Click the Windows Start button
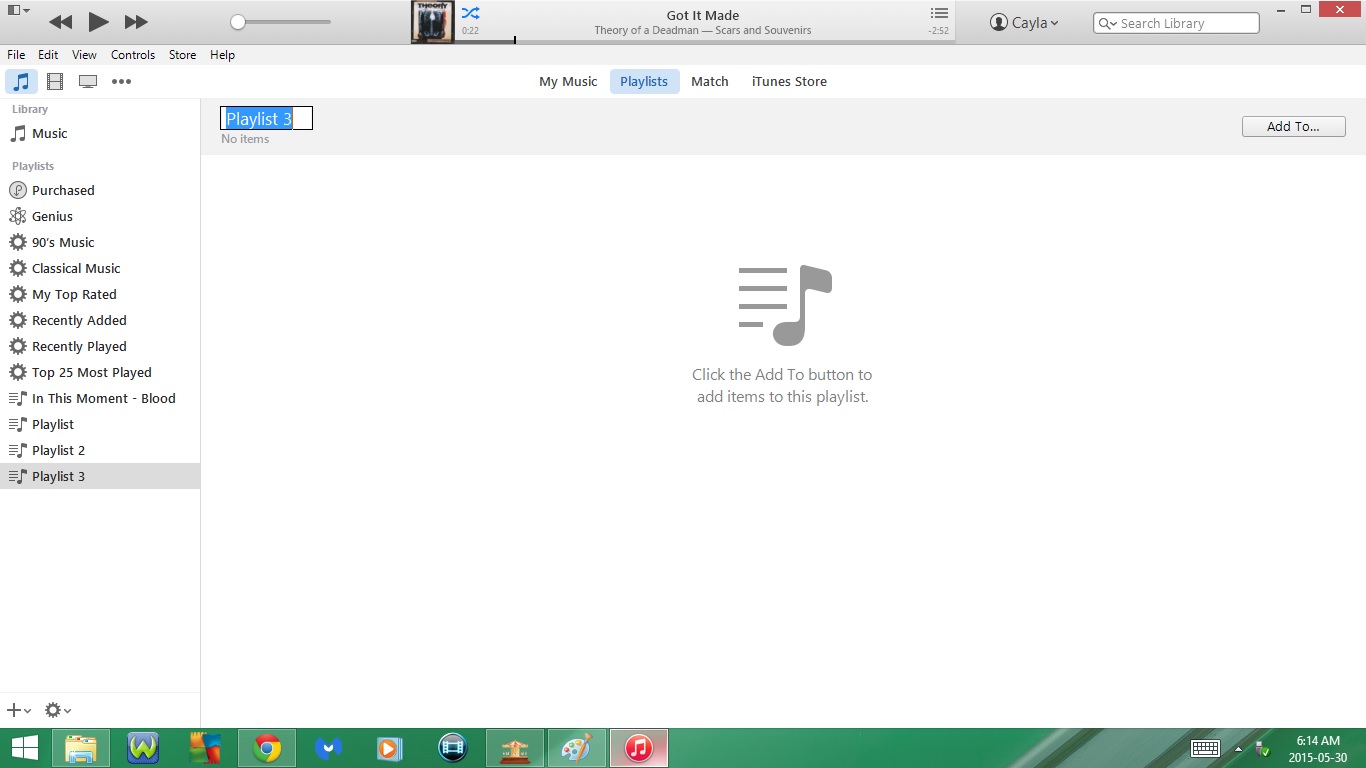1366x768 pixels. [x=24, y=748]
